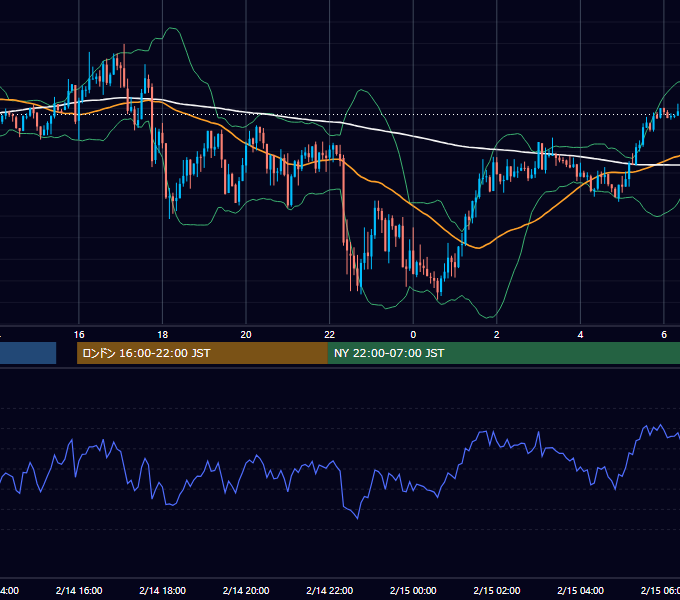Image resolution: width=680 pixels, height=600 pixels.
Task: Click the '4' hour label on price chart axis
Action: pyautogui.click(x=580, y=335)
